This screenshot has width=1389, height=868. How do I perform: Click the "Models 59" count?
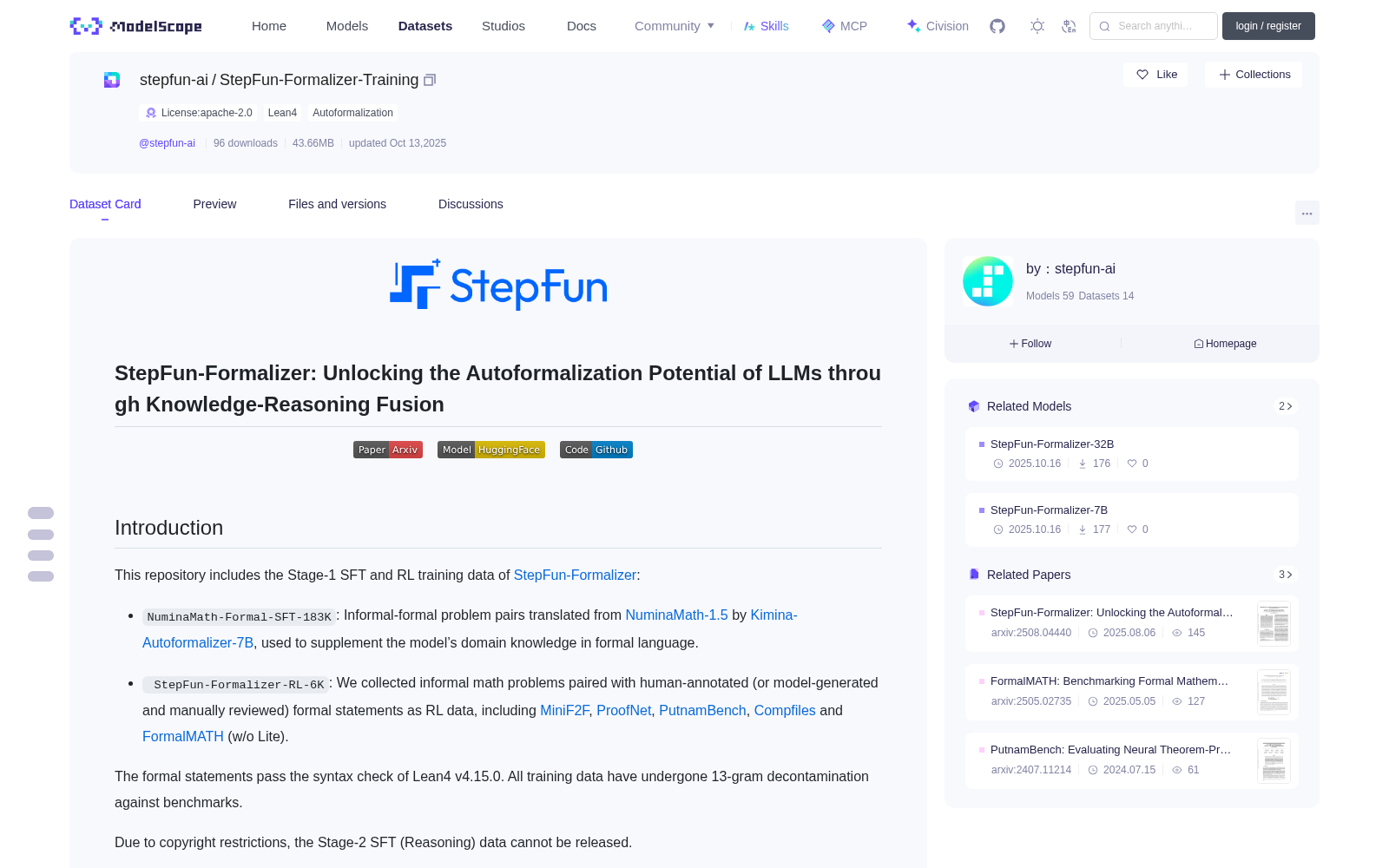1050,296
